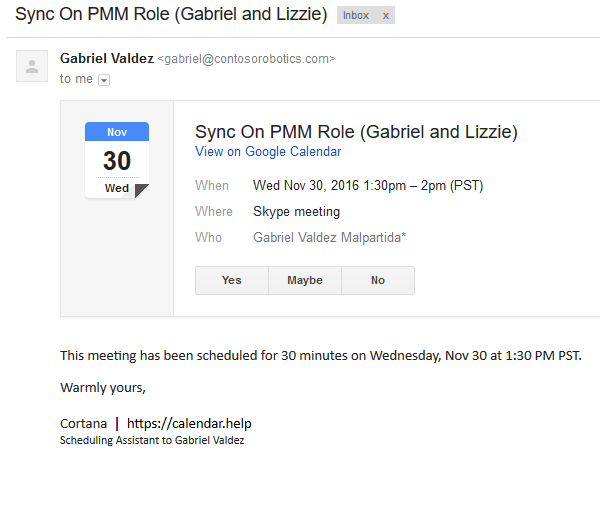
Task: Open the https://calendar.help link
Action: click(x=189, y=423)
